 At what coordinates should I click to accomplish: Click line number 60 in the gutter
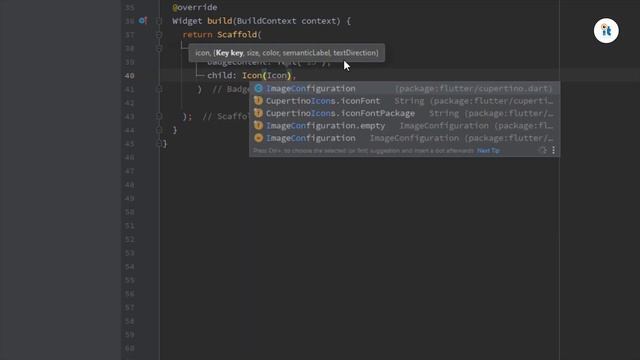129,348
